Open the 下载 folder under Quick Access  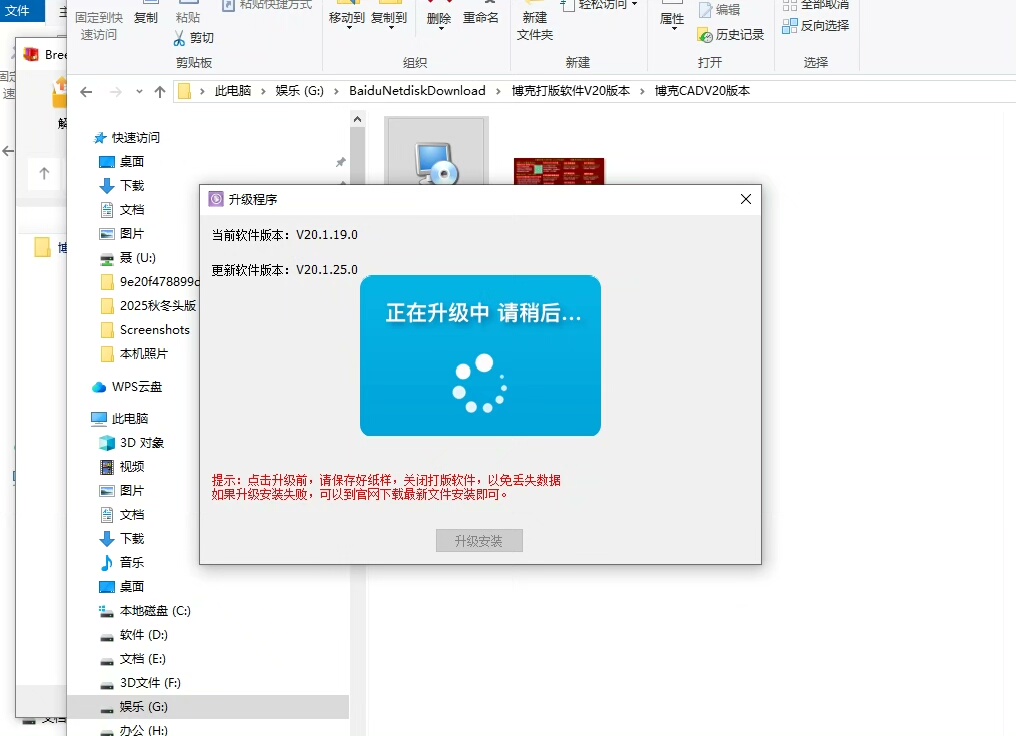click(132, 185)
